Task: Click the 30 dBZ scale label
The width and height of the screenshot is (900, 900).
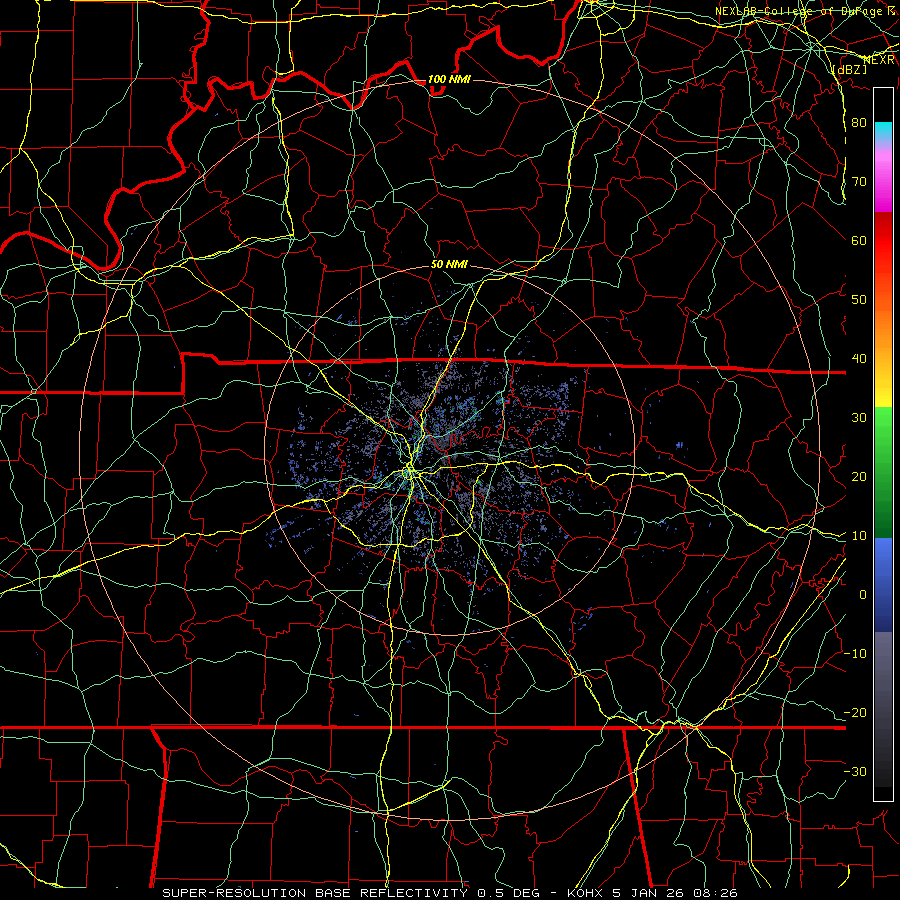Action: [859, 418]
